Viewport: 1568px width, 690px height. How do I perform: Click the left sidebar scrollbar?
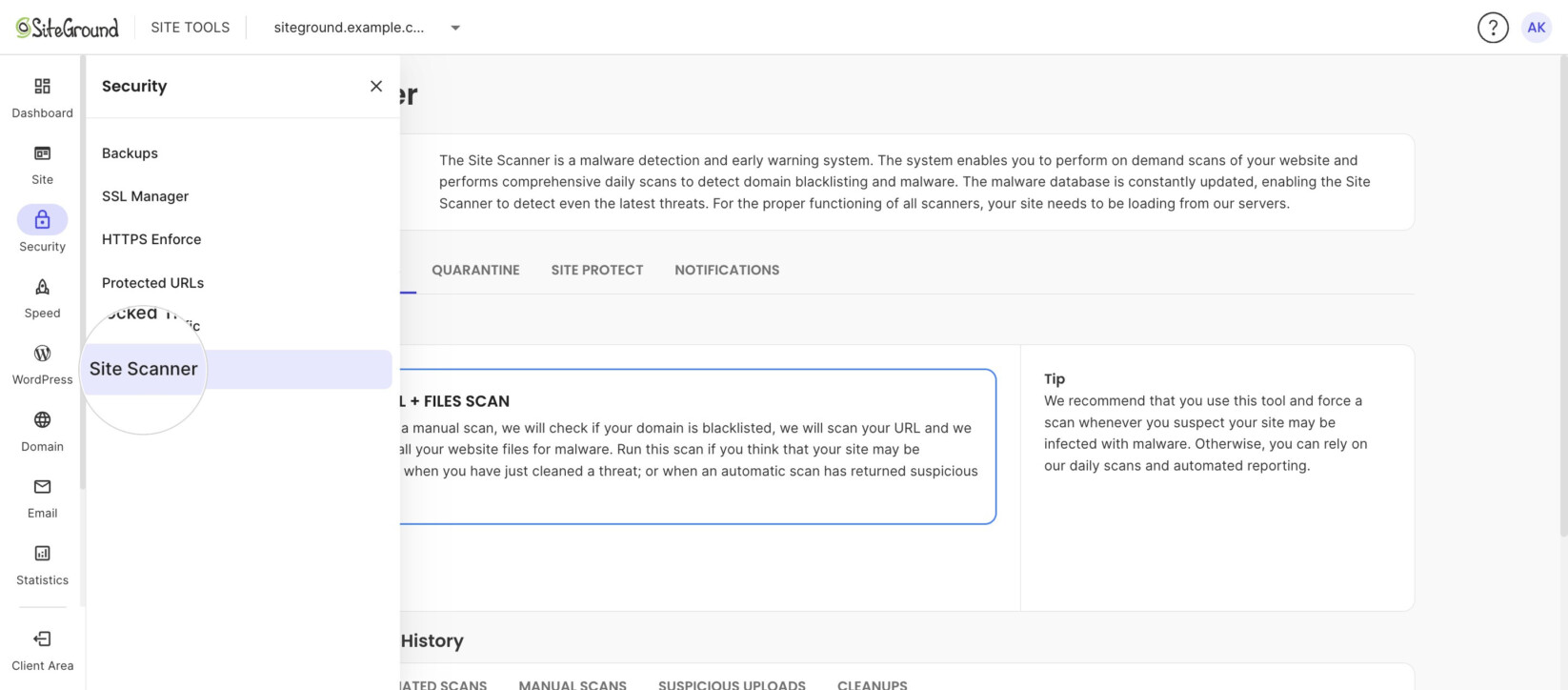(x=83, y=273)
